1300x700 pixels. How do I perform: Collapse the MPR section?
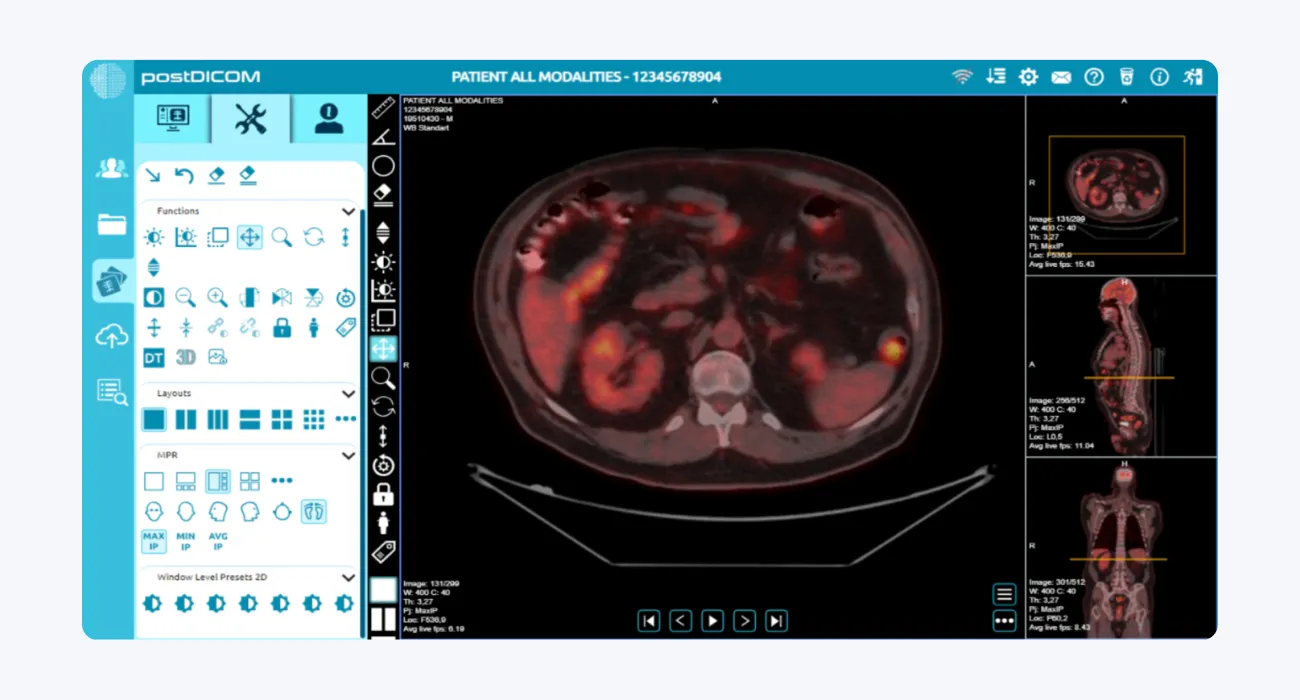click(x=349, y=455)
